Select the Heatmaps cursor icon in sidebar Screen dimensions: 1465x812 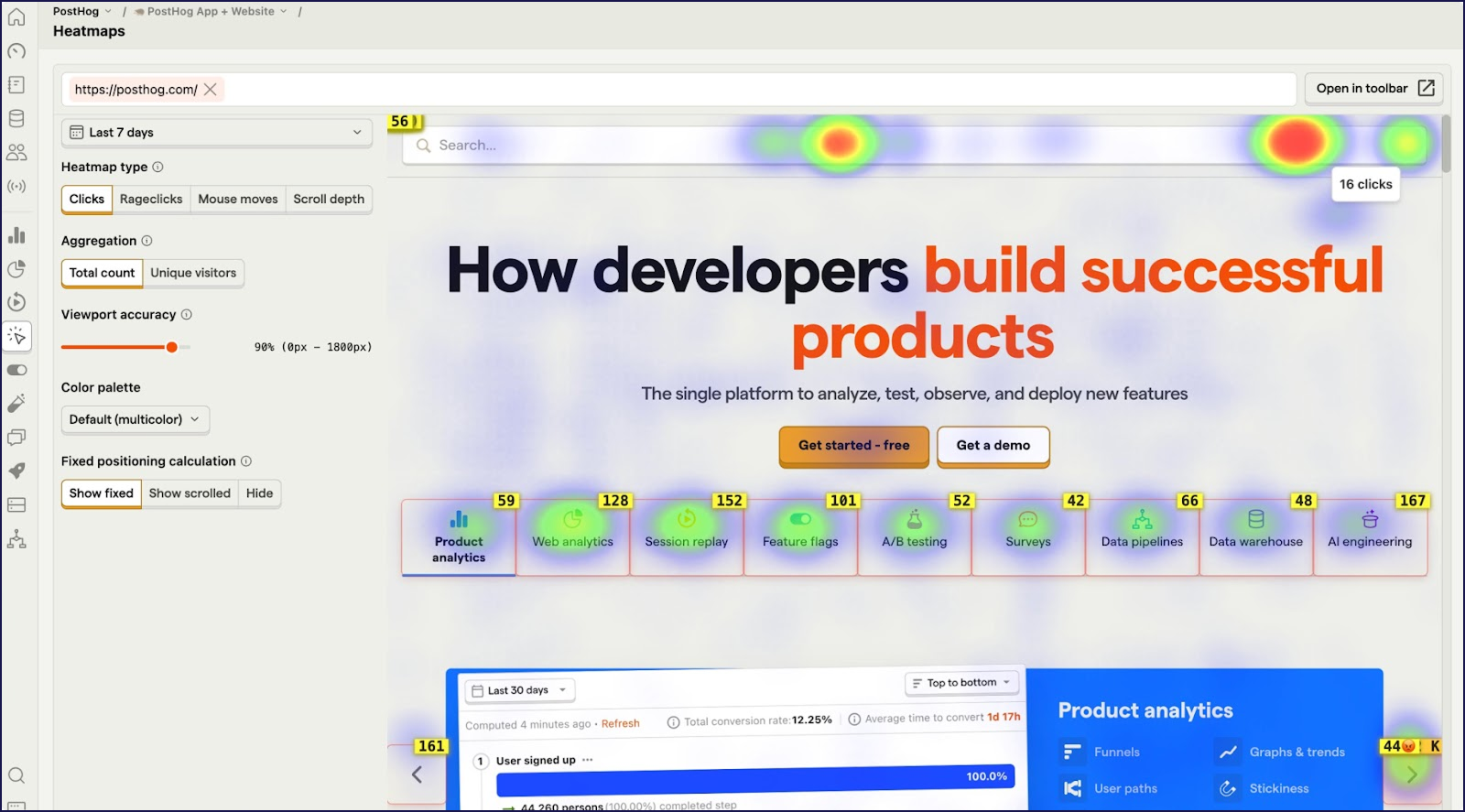16,336
